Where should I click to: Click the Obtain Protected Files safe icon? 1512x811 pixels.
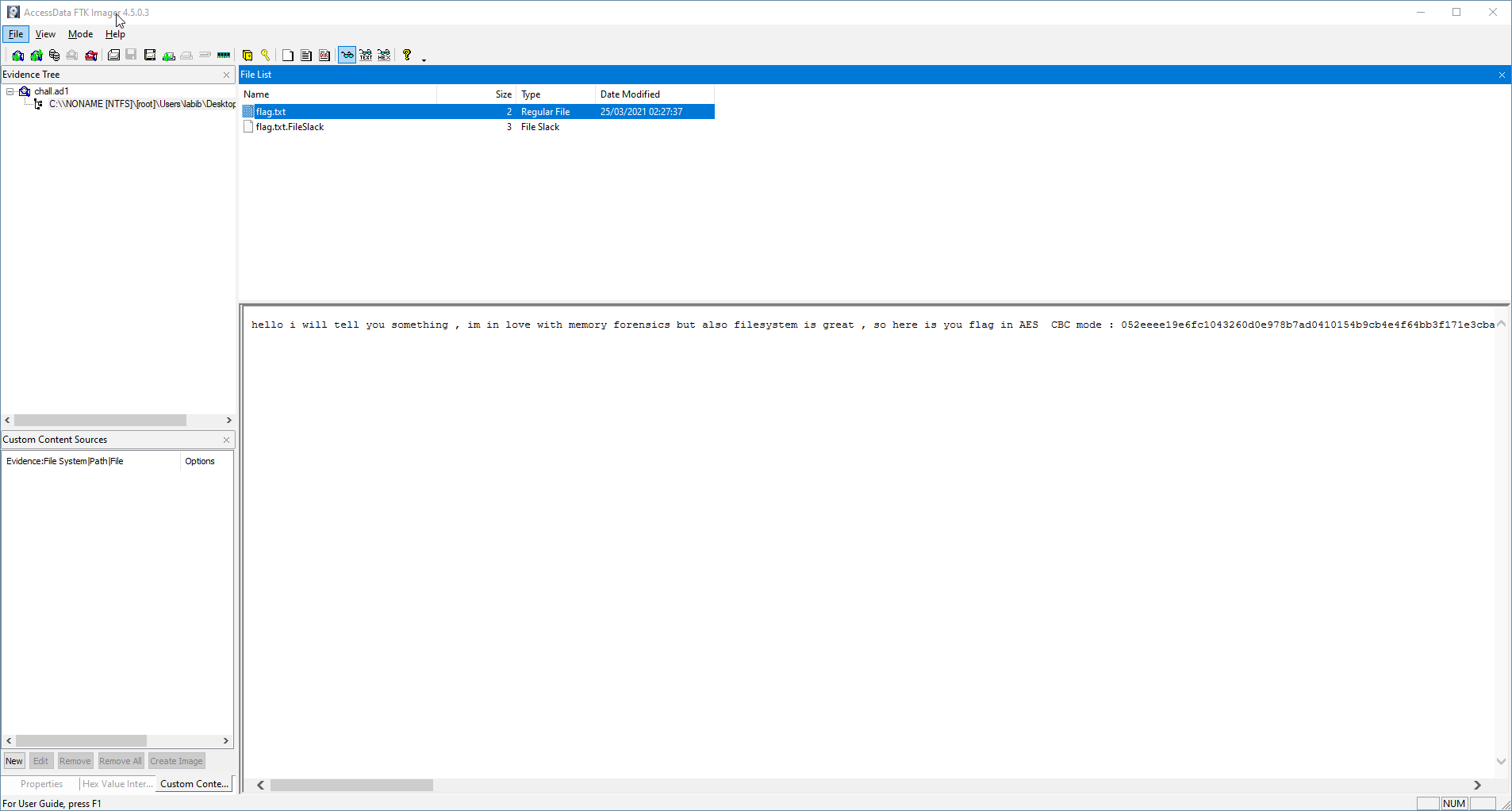(x=248, y=56)
